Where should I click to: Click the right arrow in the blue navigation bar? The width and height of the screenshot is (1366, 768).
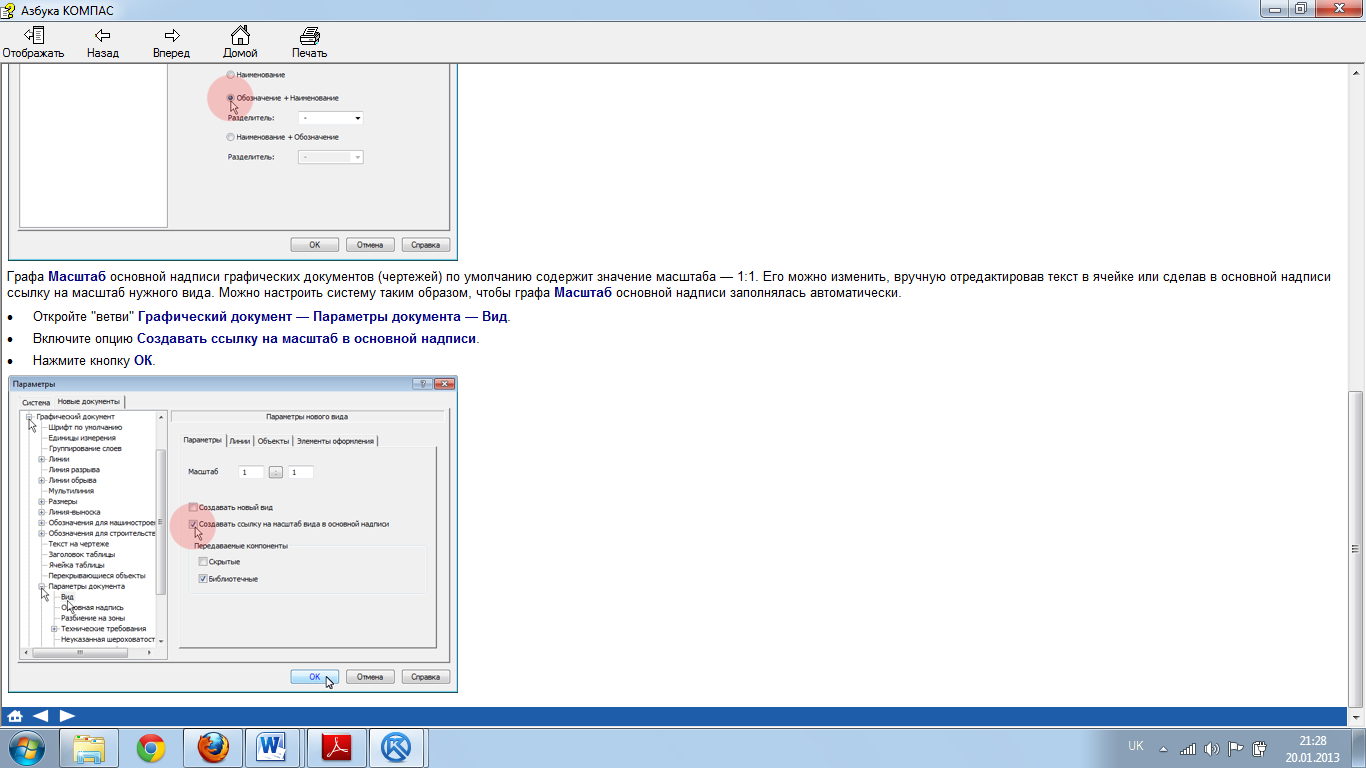coord(67,716)
